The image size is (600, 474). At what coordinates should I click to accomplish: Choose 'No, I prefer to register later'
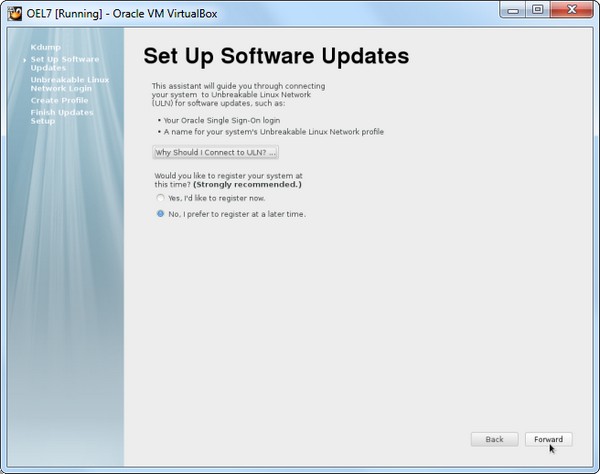pos(161,214)
